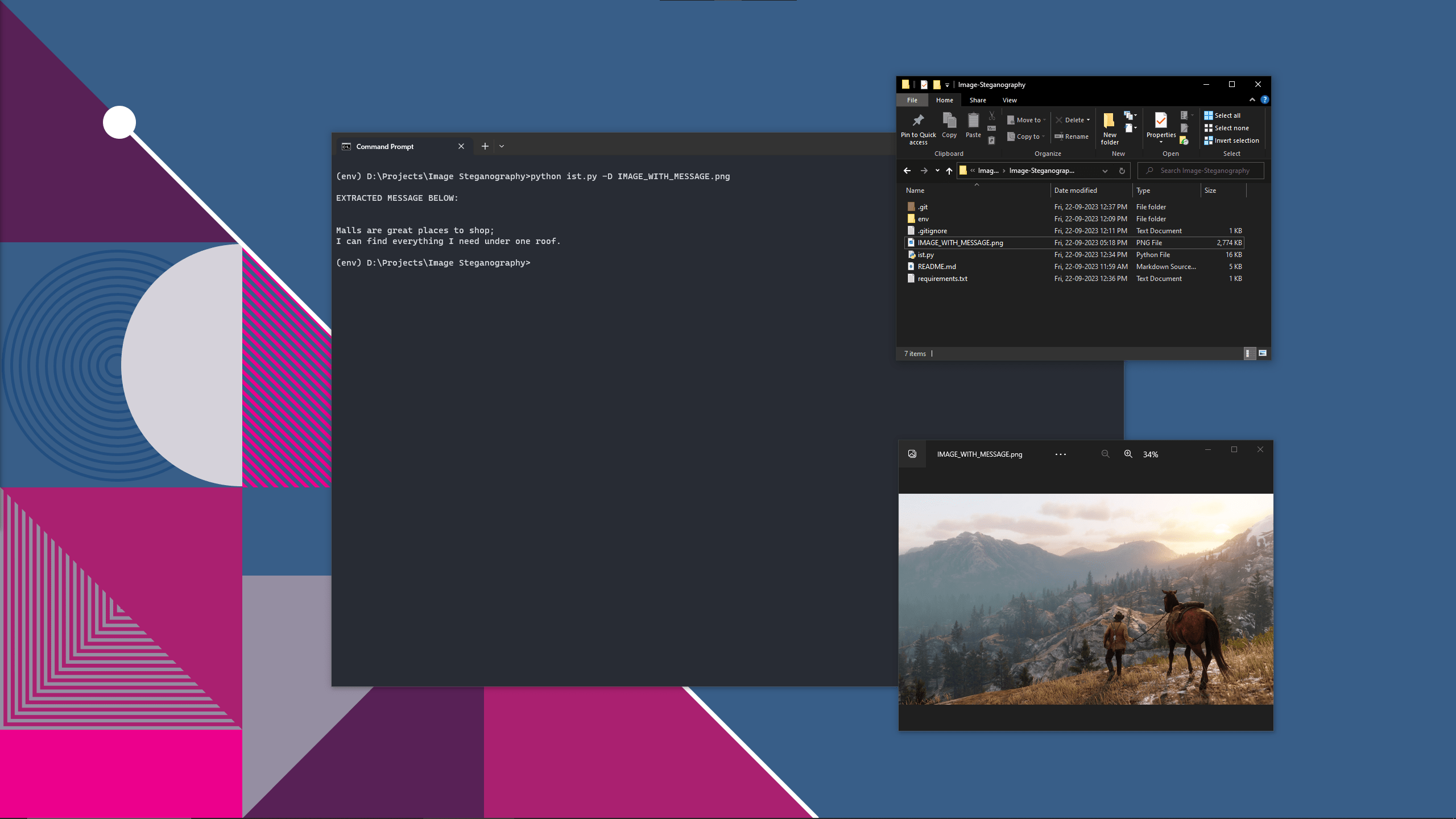Expand the address bar history dropdown

pos(1105,171)
